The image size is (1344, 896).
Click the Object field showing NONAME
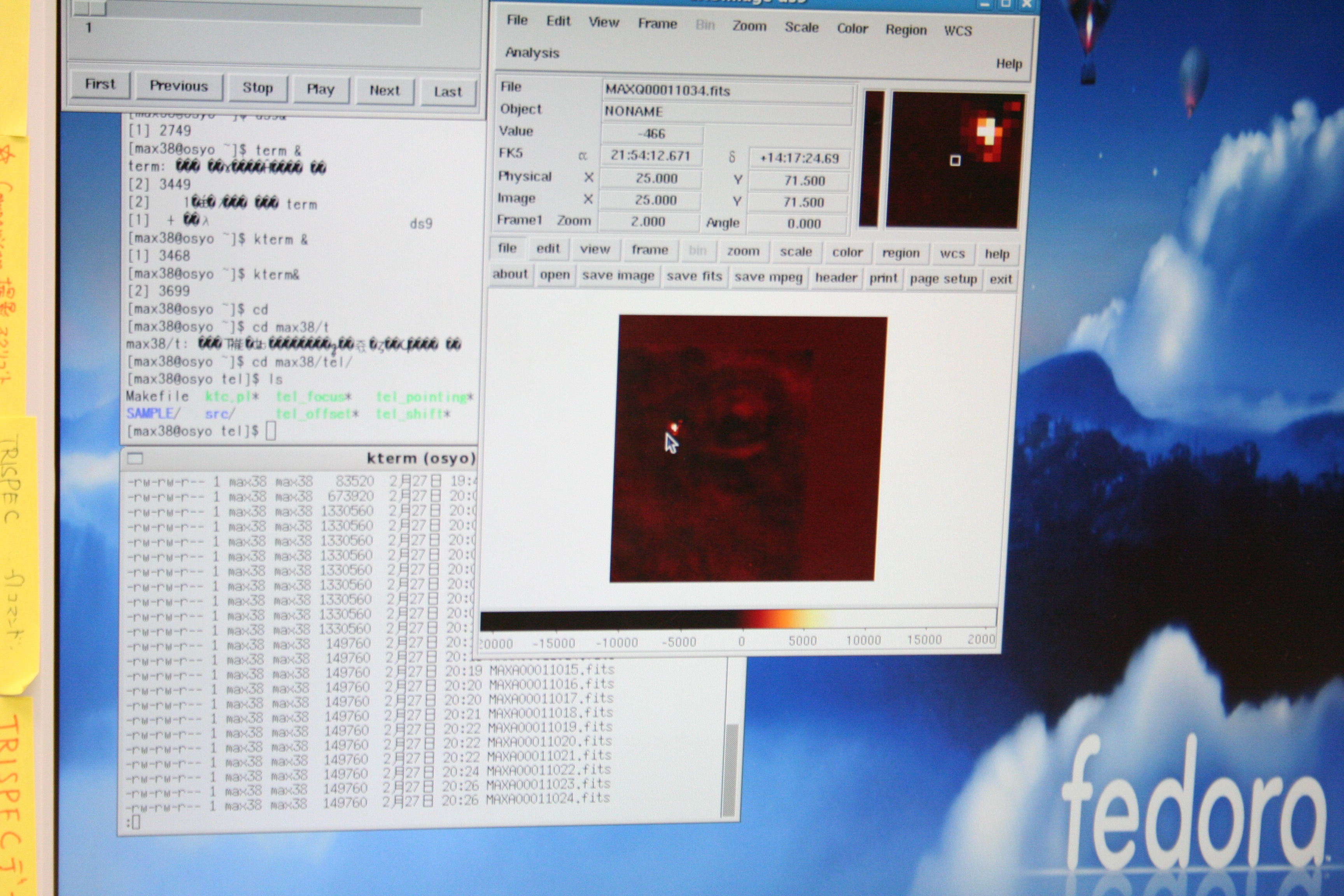[727, 113]
